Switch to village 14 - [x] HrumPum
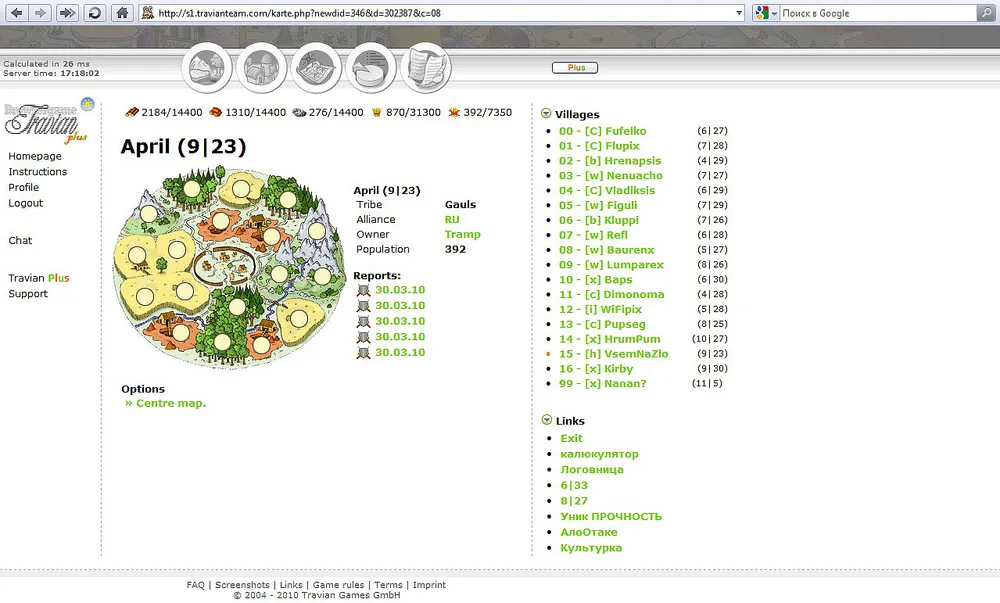This screenshot has height=603, width=1000. pyautogui.click(x=610, y=339)
